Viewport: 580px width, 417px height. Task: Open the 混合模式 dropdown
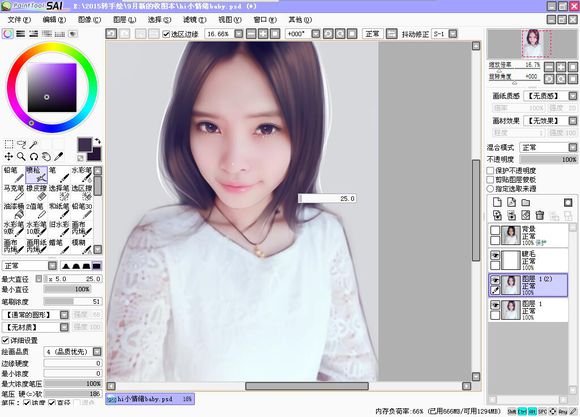[548, 147]
